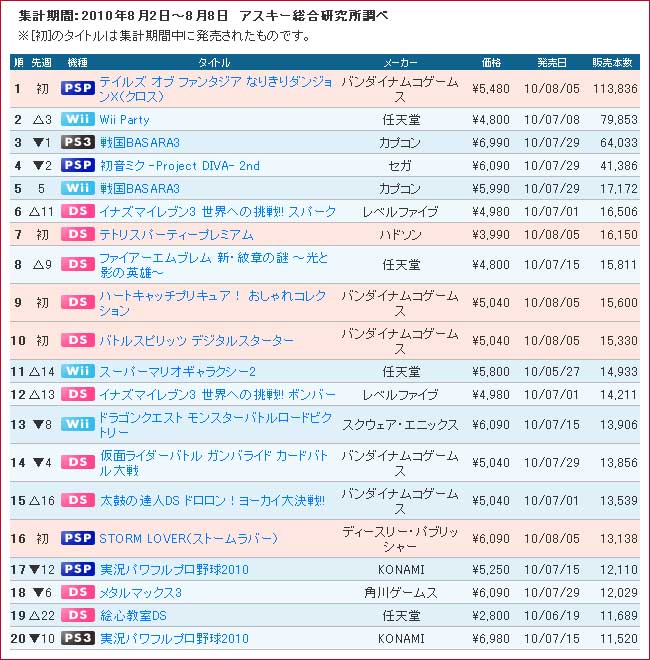
Task: Open rank 20 実況パワフルプロ野球2010 PS3 link
Action: [174, 639]
